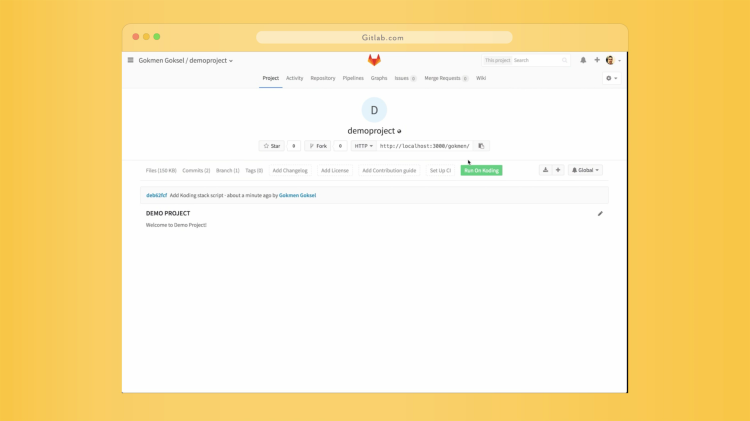Click the search magnifier icon
The width and height of the screenshot is (750, 421).
click(x=564, y=60)
